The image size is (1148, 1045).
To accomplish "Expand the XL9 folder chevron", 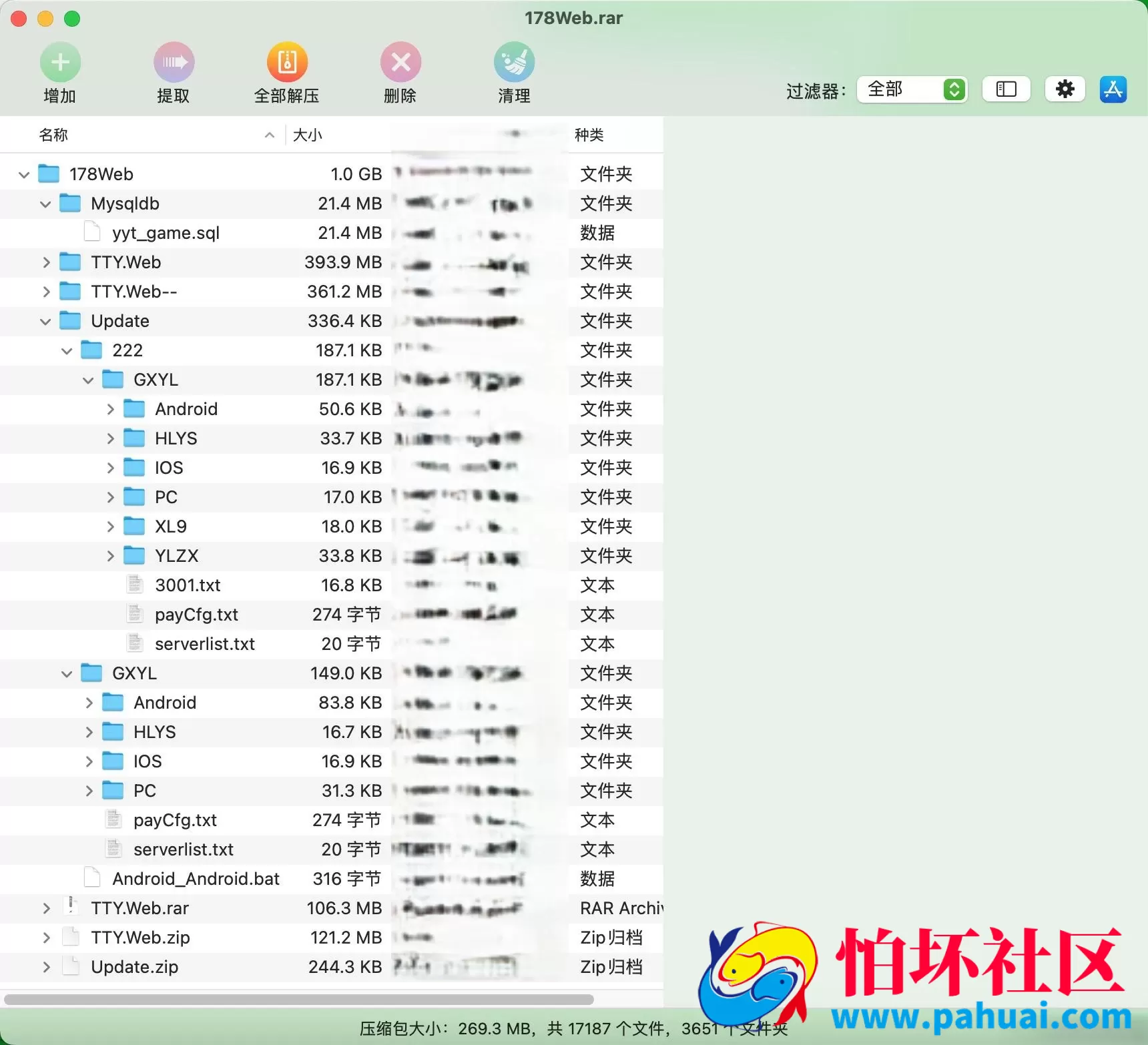I will point(110,527).
